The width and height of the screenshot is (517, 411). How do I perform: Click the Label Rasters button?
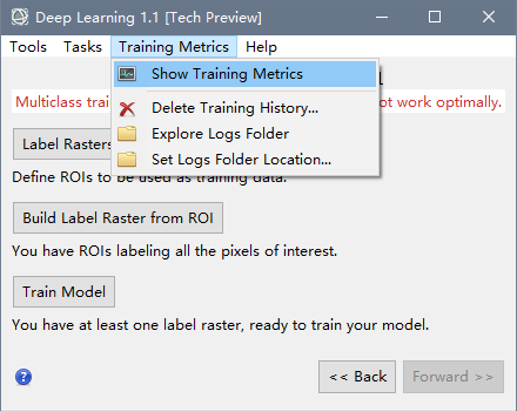pyautogui.click(x=62, y=144)
